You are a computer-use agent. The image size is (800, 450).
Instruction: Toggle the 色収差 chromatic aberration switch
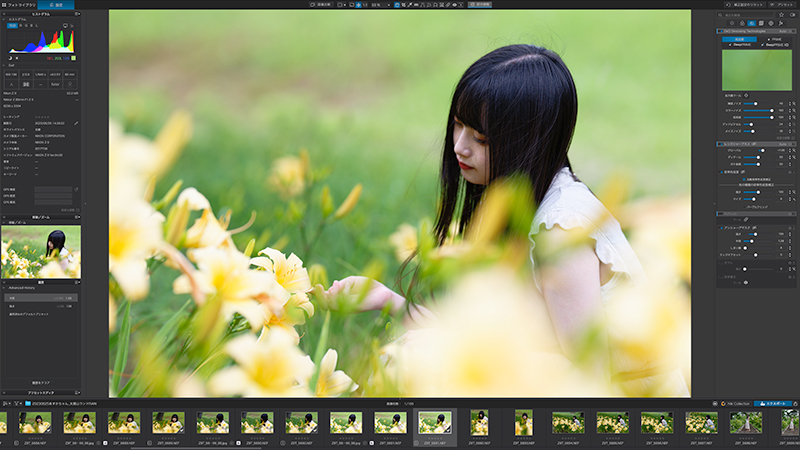pos(721,172)
